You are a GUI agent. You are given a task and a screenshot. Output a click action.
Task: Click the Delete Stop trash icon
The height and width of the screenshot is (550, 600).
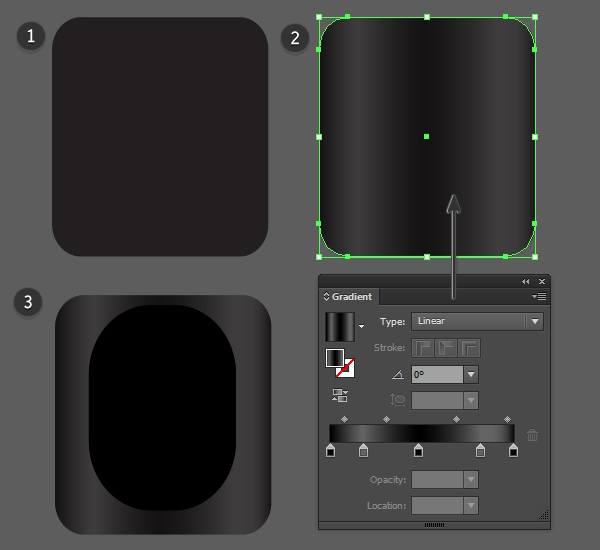point(532,435)
